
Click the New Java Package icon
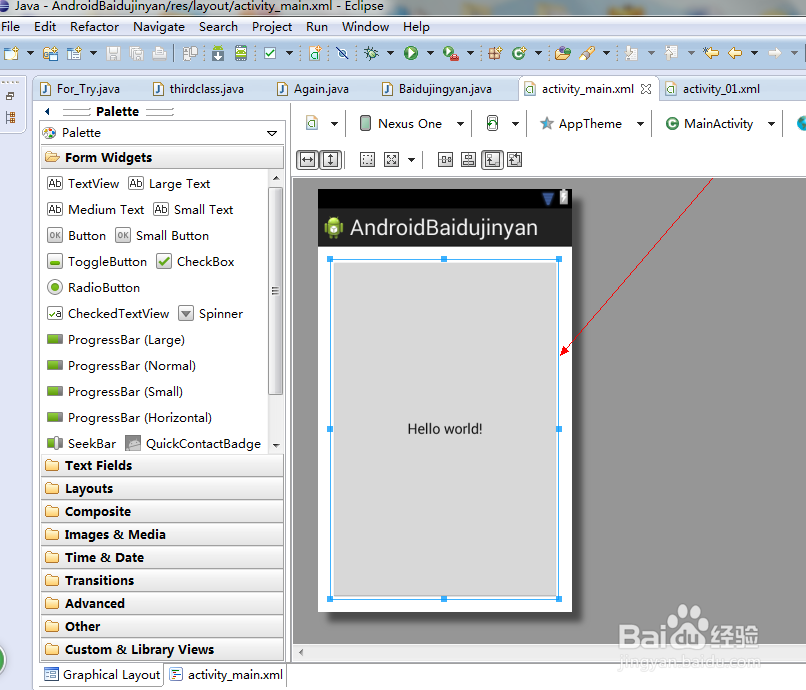pos(495,53)
